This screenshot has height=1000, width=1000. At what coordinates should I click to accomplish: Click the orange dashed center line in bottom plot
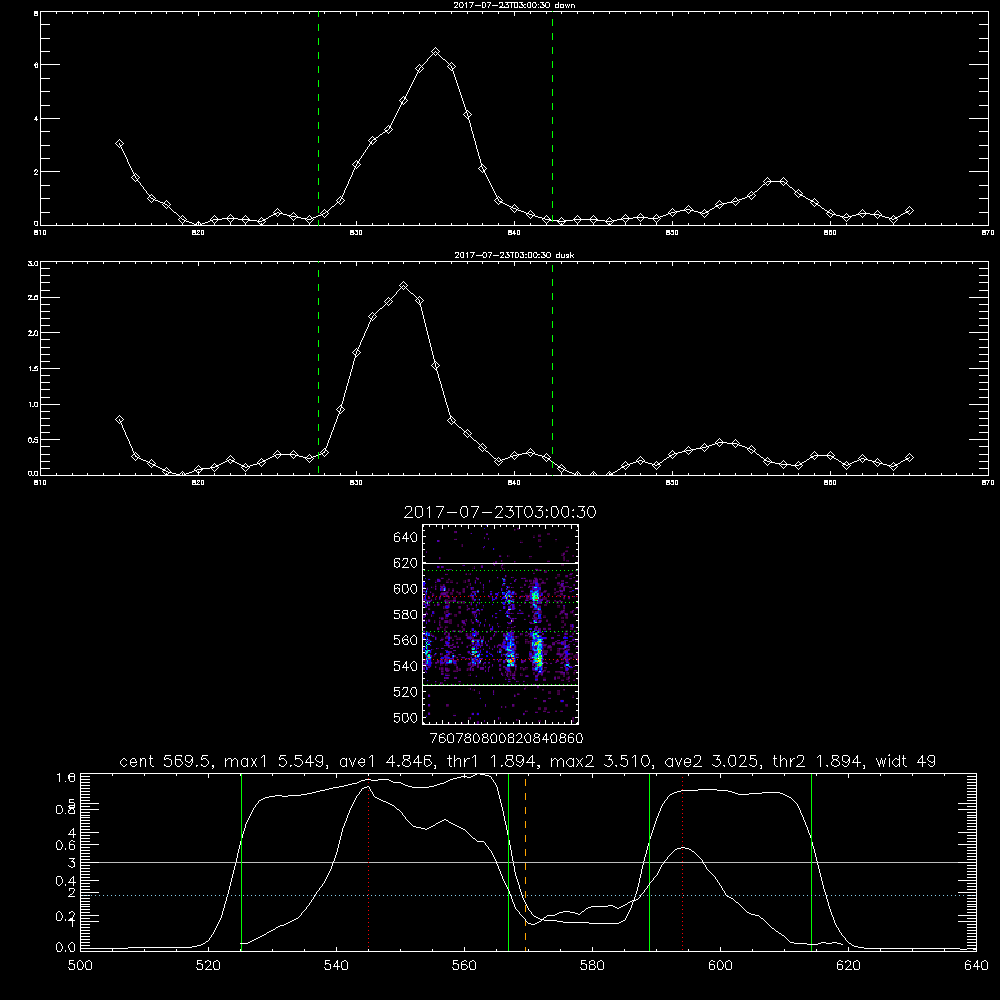(526, 861)
